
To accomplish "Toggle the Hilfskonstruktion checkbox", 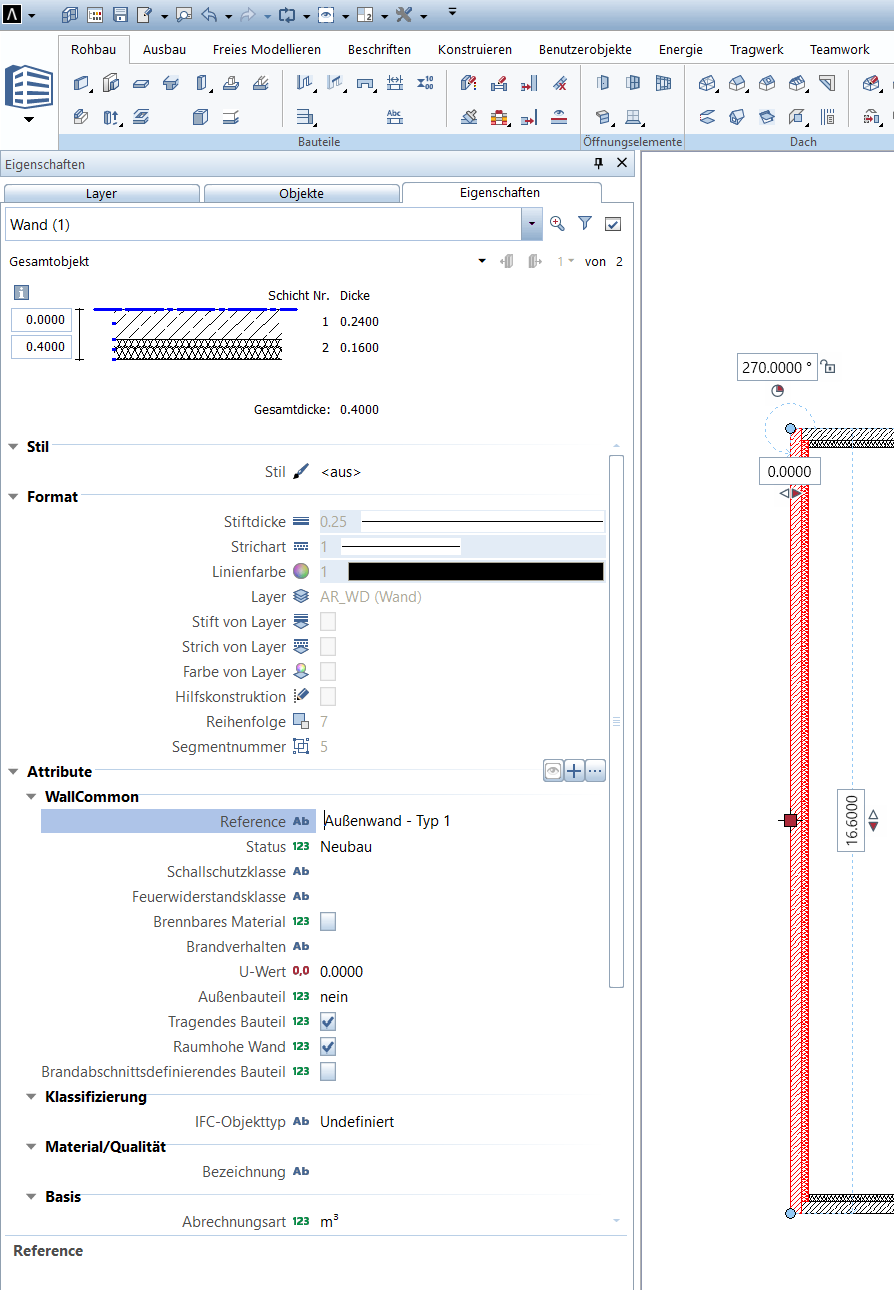I will 328,697.
